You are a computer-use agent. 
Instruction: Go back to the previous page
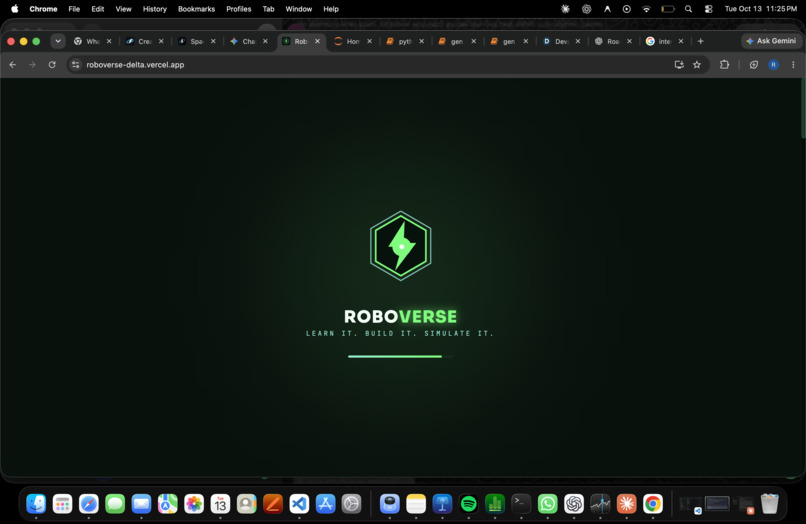pos(13,65)
